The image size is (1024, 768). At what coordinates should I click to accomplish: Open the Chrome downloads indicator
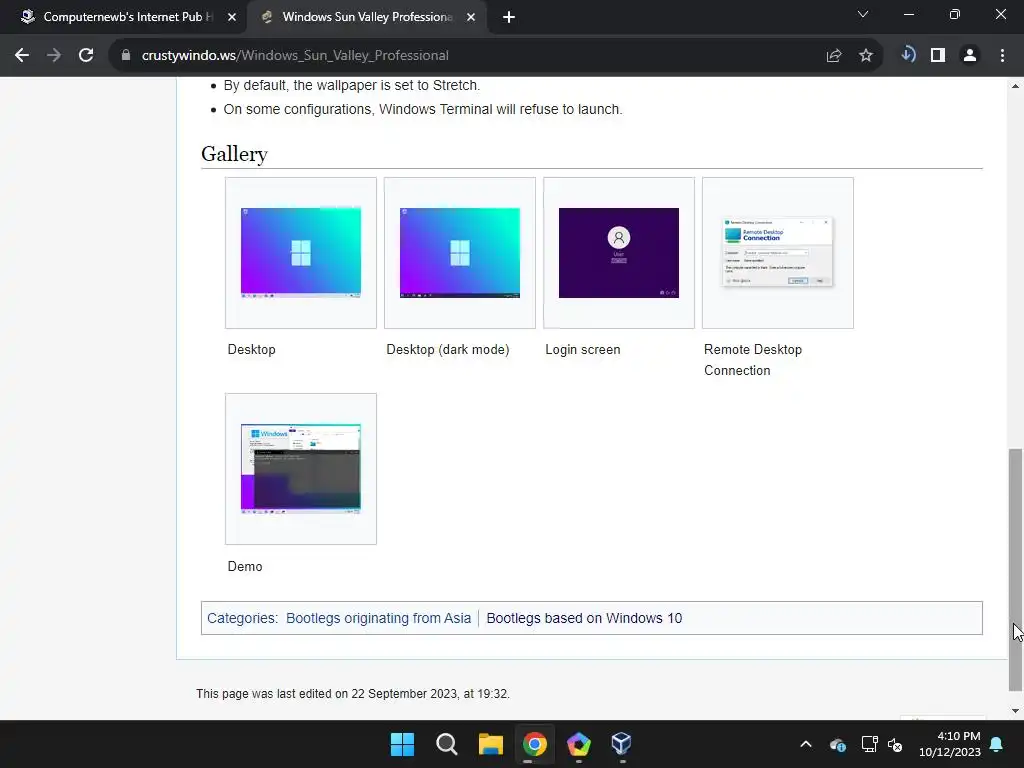(908, 54)
